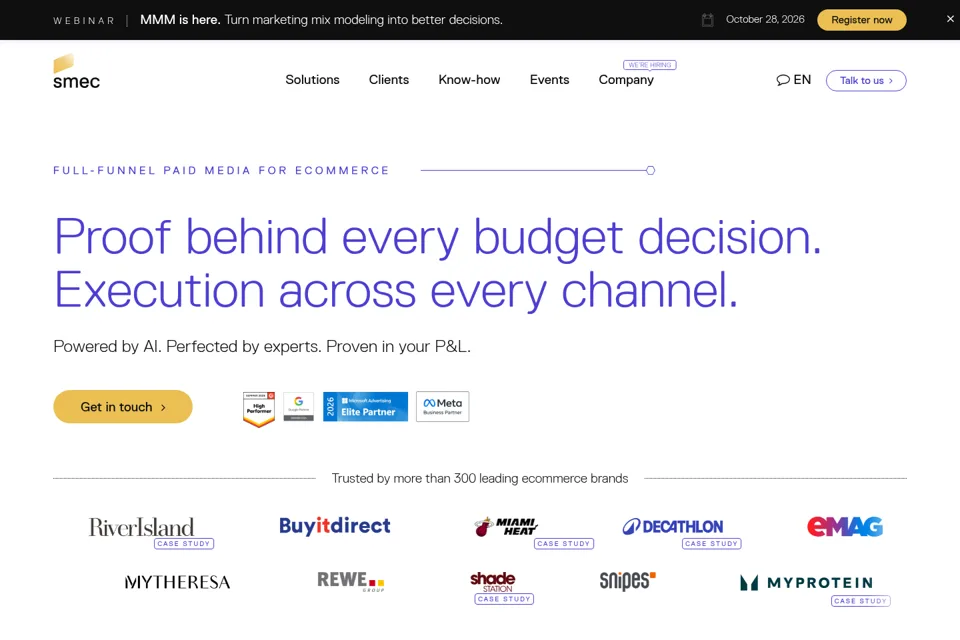Image resolution: width=960 pixels, height=640 pixels.
Task: Close the webinar banner
Action: pos(950,19)
